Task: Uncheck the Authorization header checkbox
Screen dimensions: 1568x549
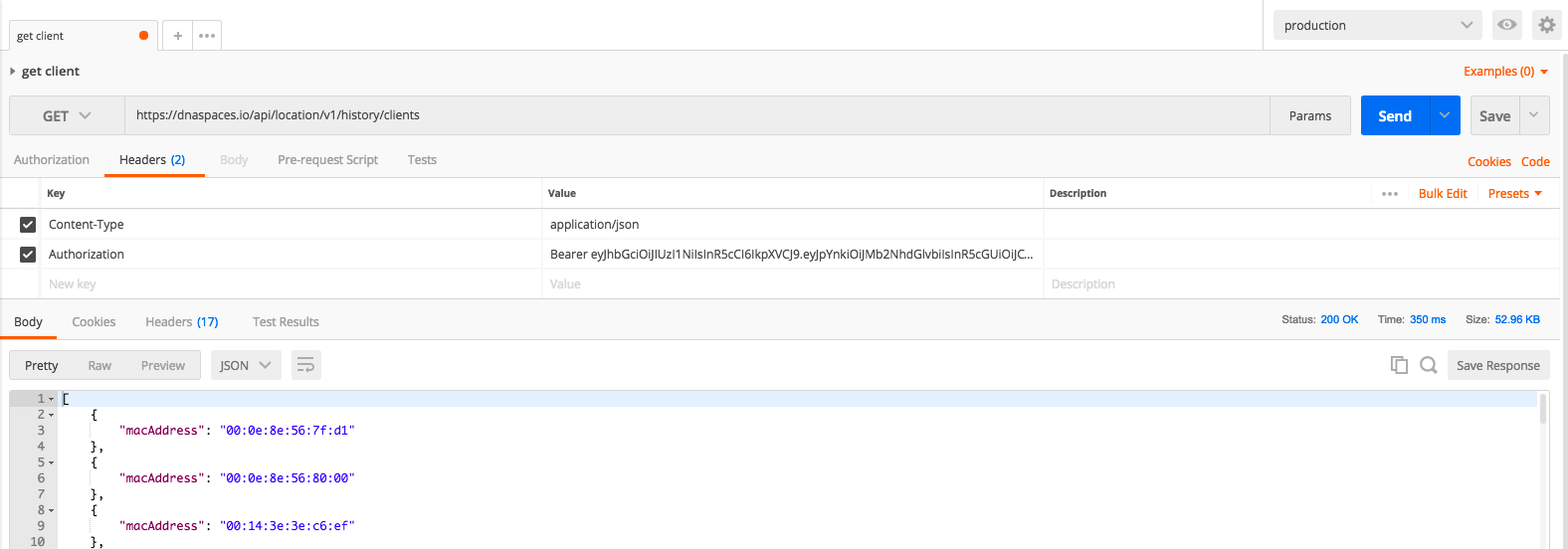Action: (28, 255)
